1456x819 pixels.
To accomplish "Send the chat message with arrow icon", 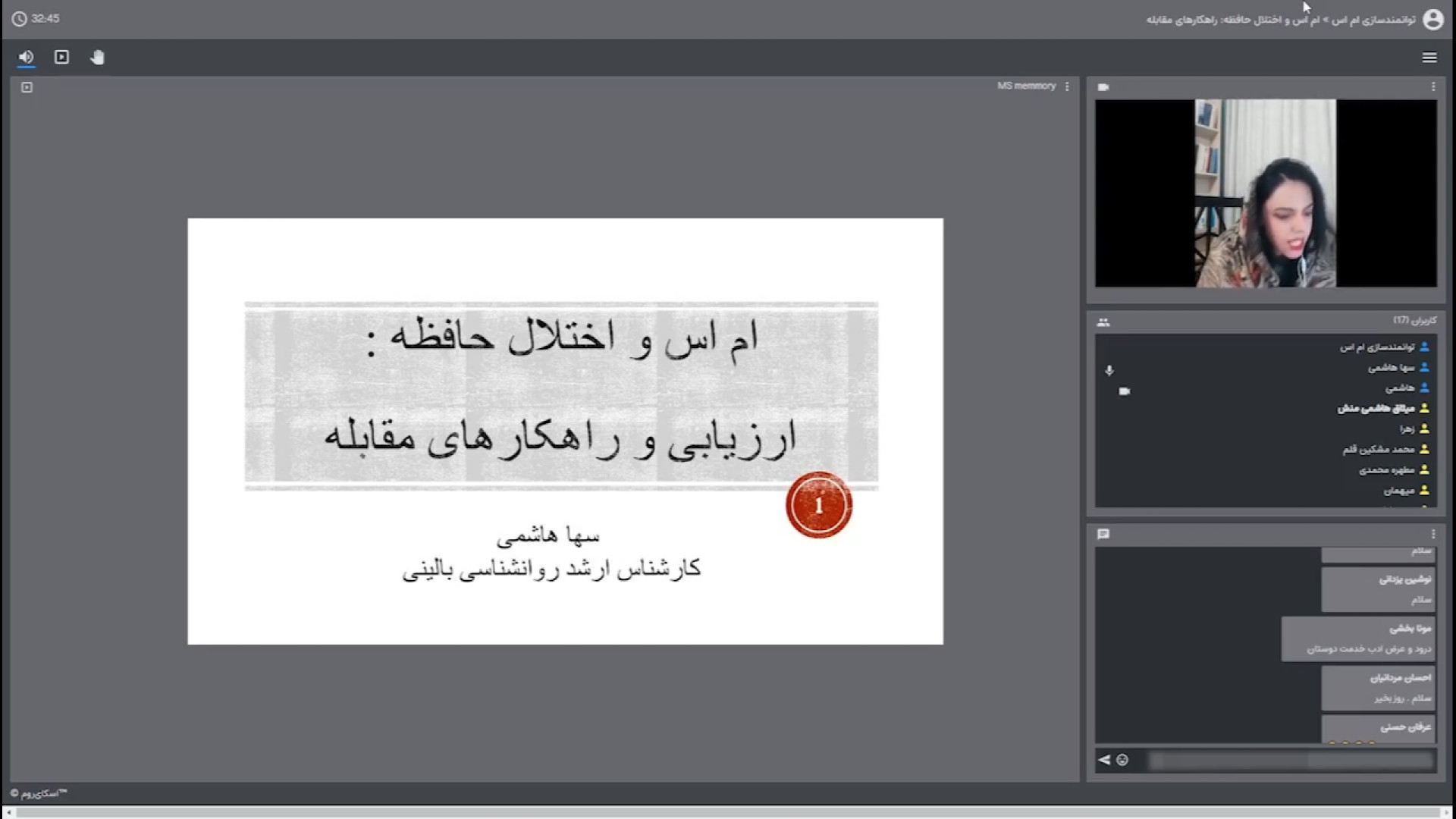I will [x=1104, y=760].
